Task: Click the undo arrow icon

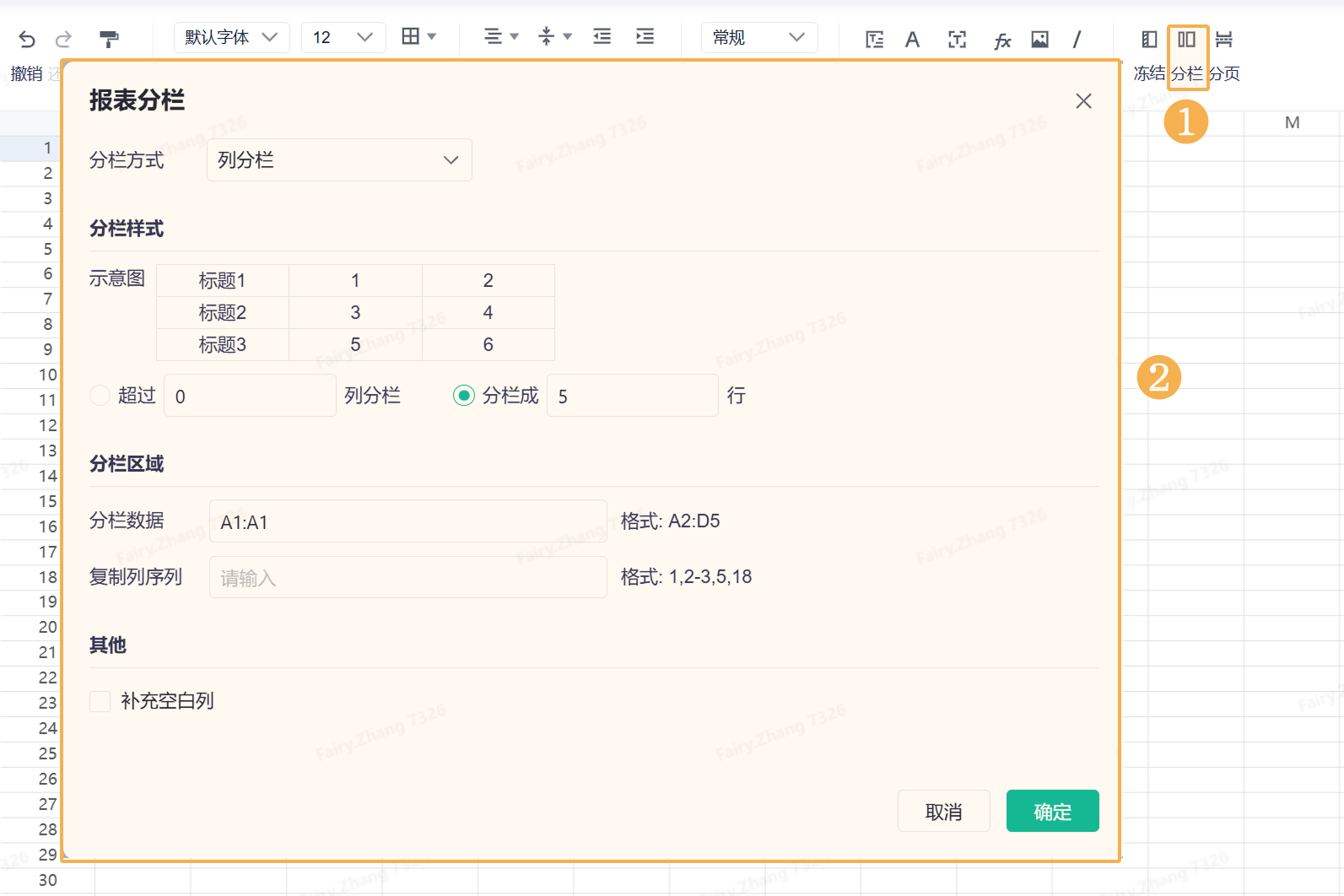Action: pyautogui.click(x=27, y=39)
